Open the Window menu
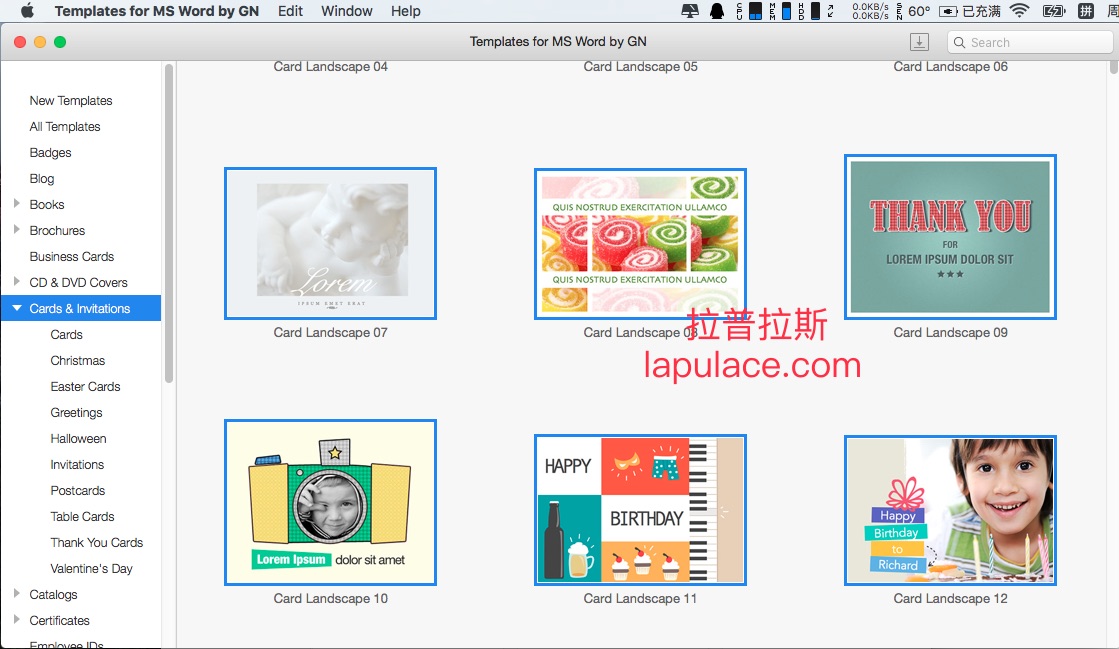This screenshot has width=1119, height=649. pos(347,11)
